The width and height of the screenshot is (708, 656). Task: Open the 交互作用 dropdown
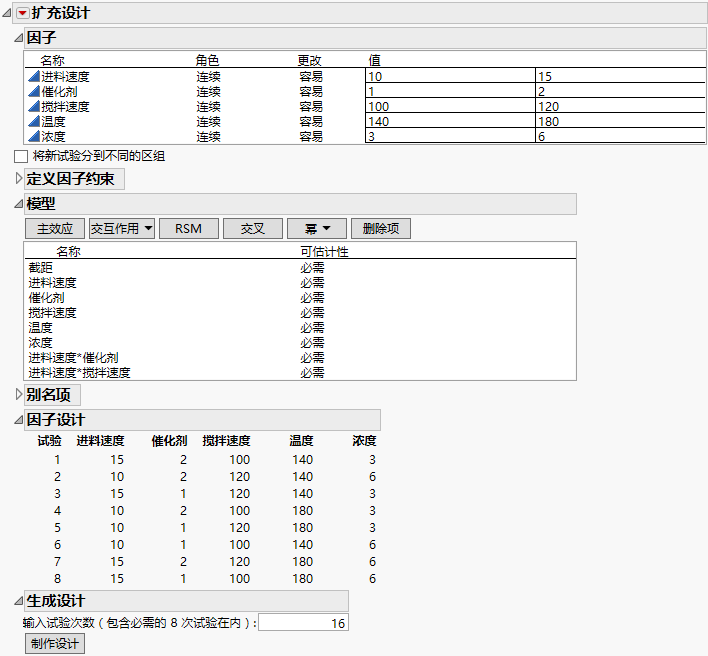point(122,228)
